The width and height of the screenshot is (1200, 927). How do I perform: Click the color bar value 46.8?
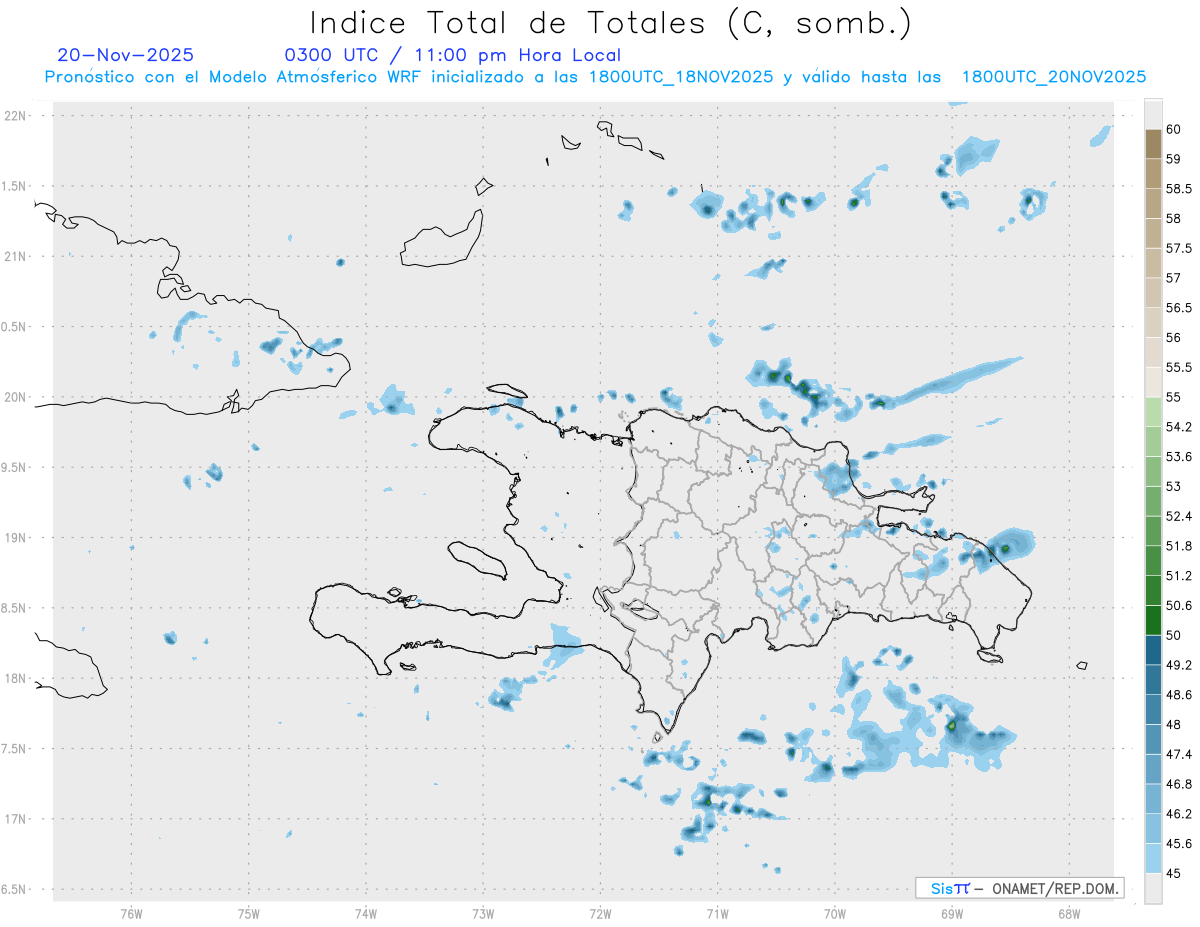(1178, 784)
